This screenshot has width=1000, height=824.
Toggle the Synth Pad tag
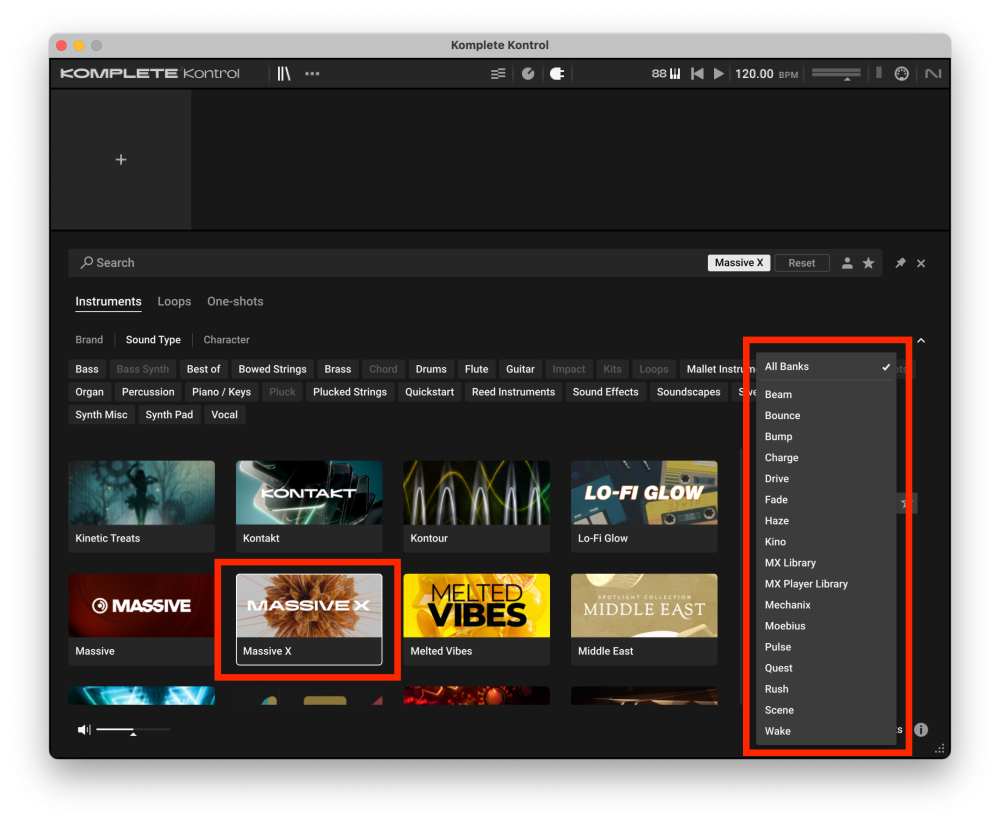click(169, 415)
